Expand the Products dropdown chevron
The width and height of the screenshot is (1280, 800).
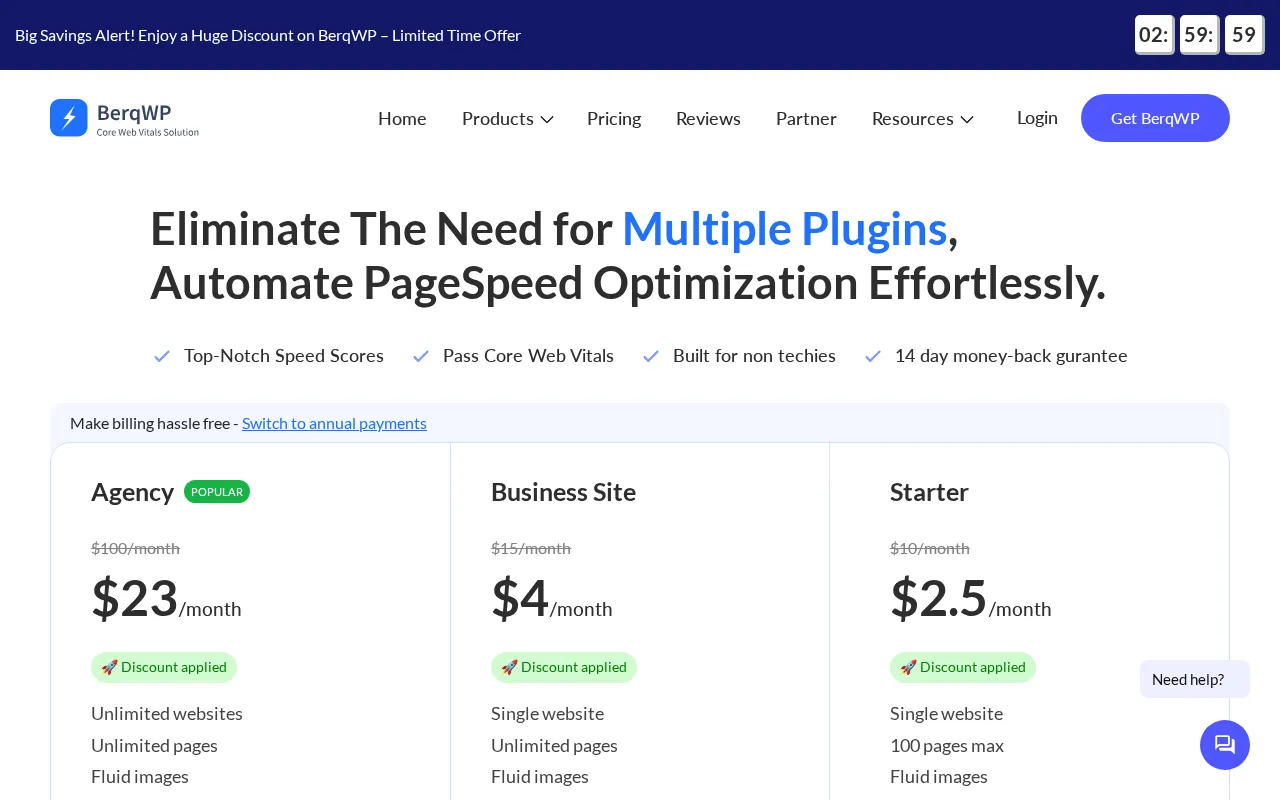[547, 120]
